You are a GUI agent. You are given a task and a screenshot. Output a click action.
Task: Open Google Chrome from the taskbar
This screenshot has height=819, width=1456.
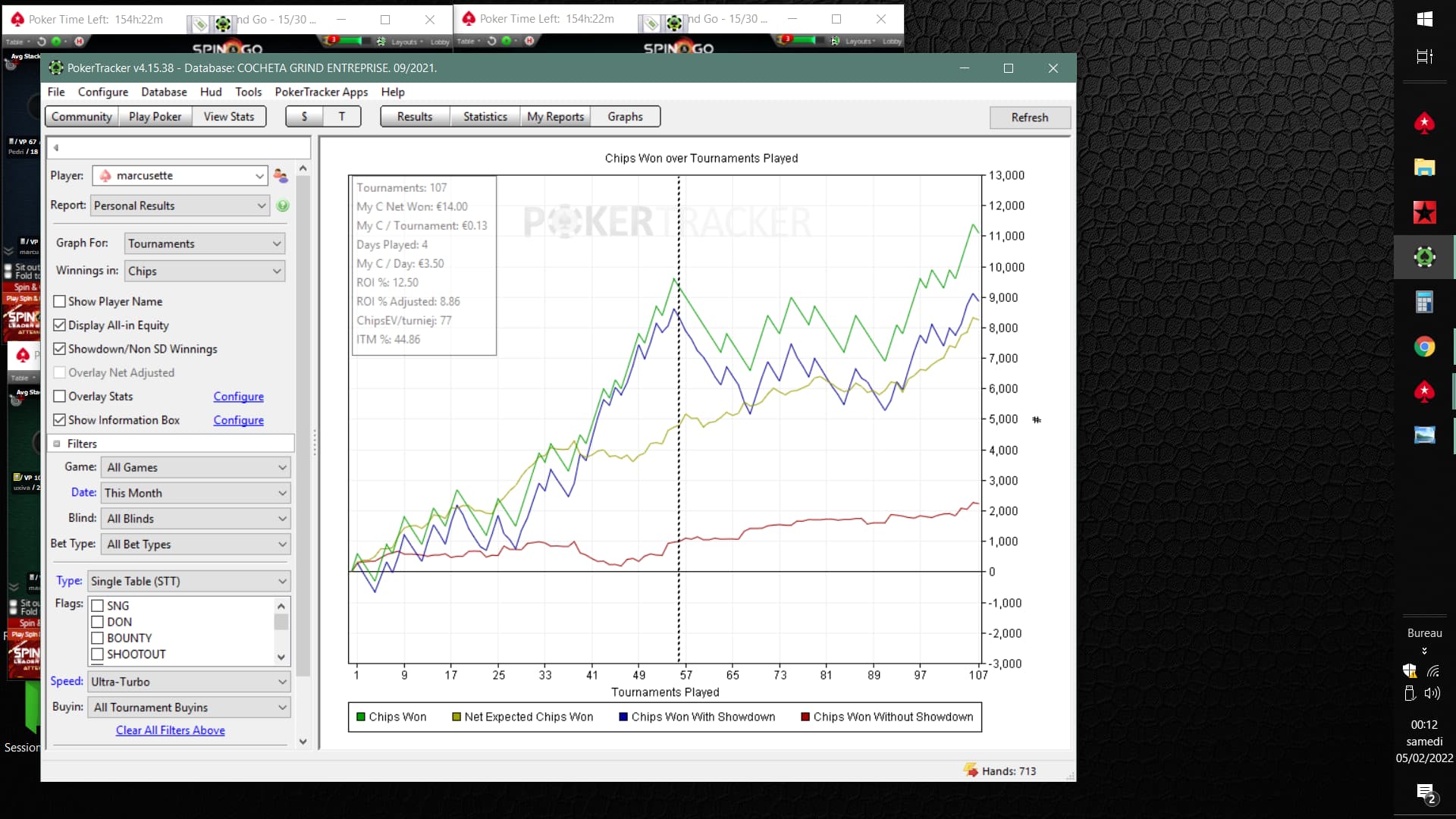(x=1424, y=347)
